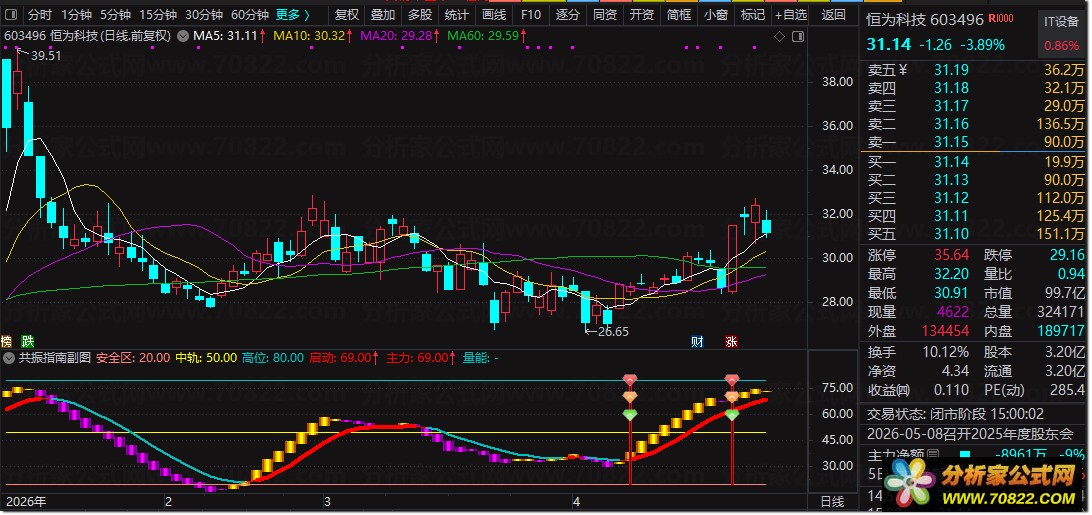Viewport: 1092px width, 515px height.
Task: Click the small panel icon at top-left corner
Action: (10, 15)
